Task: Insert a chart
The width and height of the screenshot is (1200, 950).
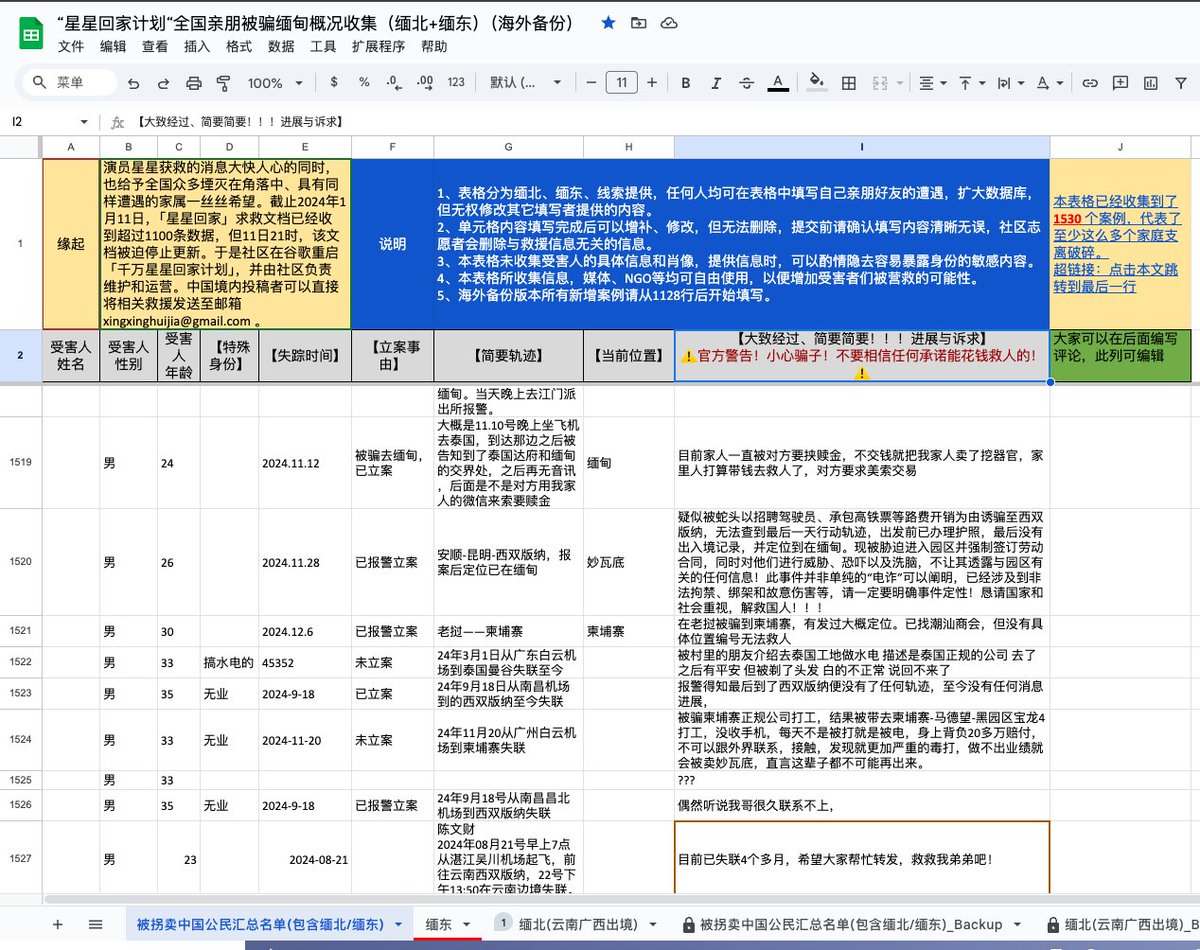Action: point(1151,83)
